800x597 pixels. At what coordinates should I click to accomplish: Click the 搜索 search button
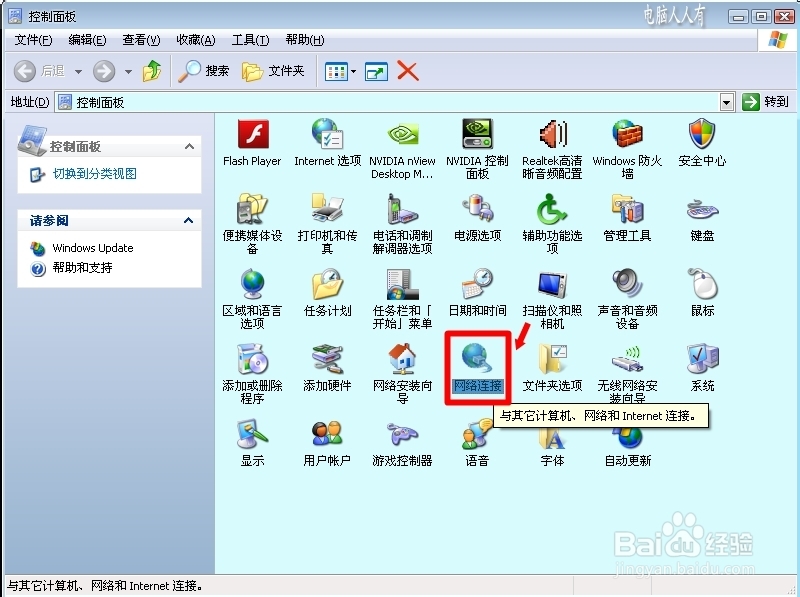coord(204,71)
